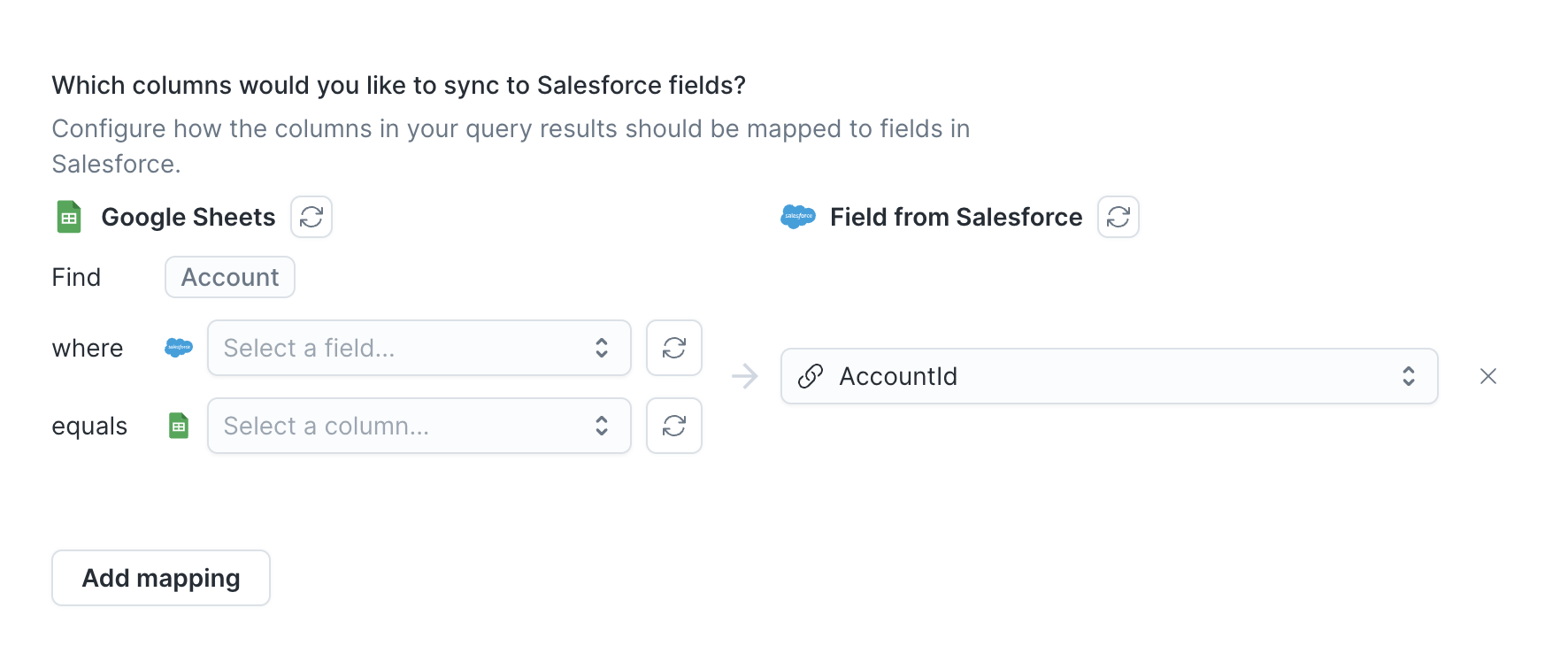Click the 'Google Sheets' heading text
This screenshot has width=1568, height=669.
coord(188,217)
